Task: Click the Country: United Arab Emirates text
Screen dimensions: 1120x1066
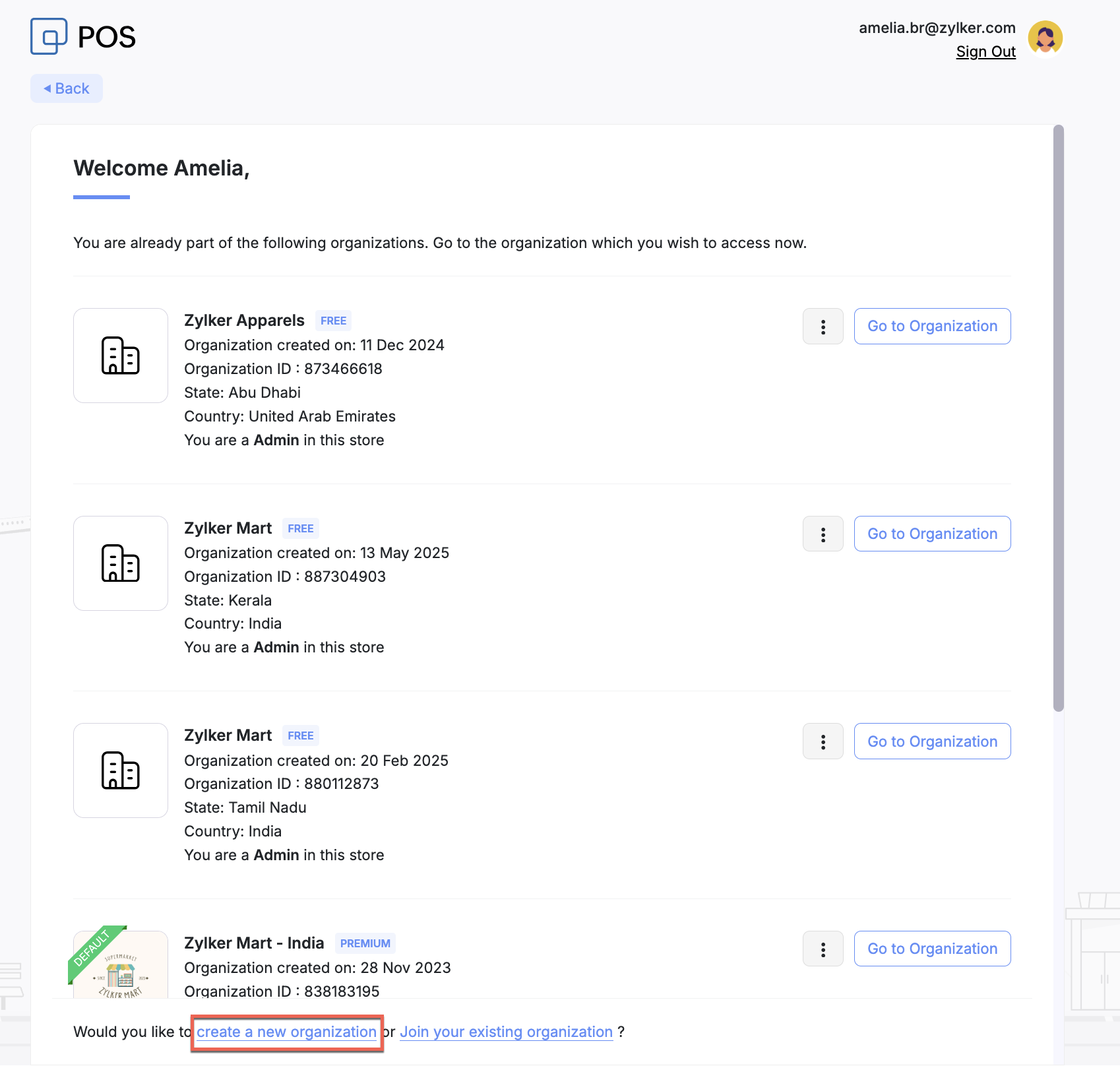Action: pos(290,416)
